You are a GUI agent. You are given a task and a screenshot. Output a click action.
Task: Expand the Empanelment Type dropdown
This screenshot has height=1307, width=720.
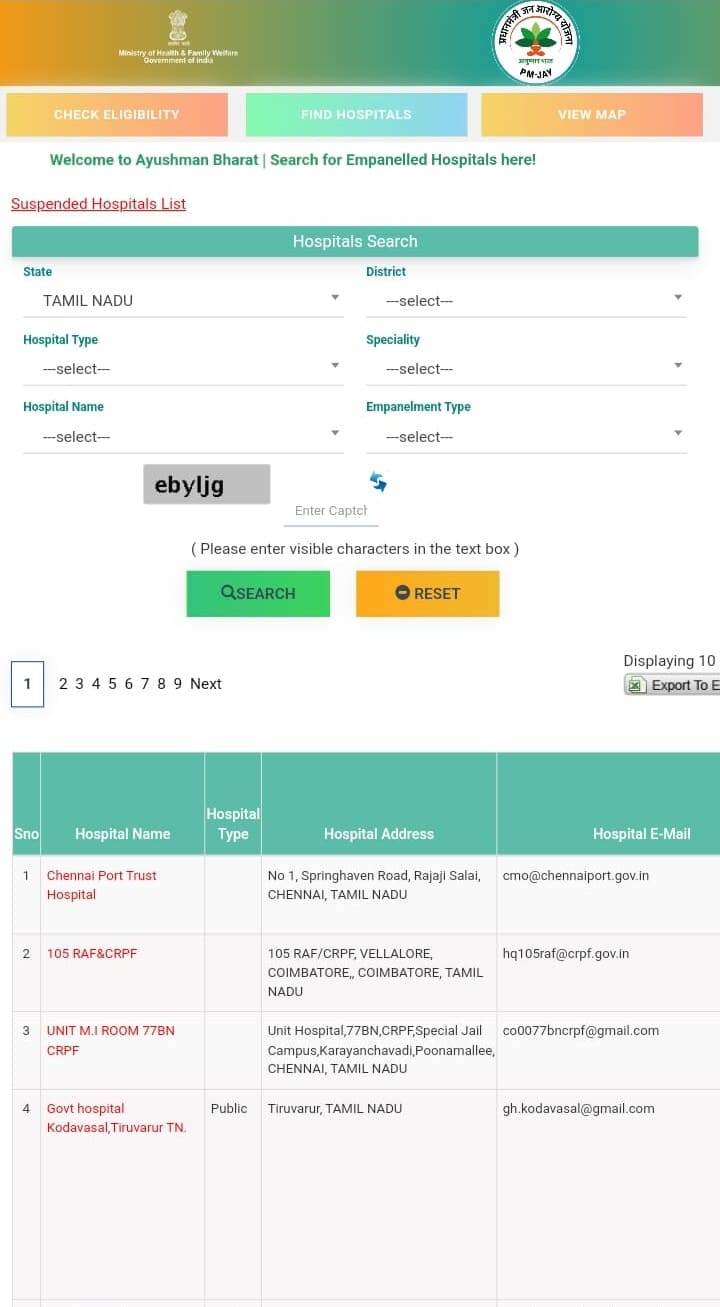526,436
